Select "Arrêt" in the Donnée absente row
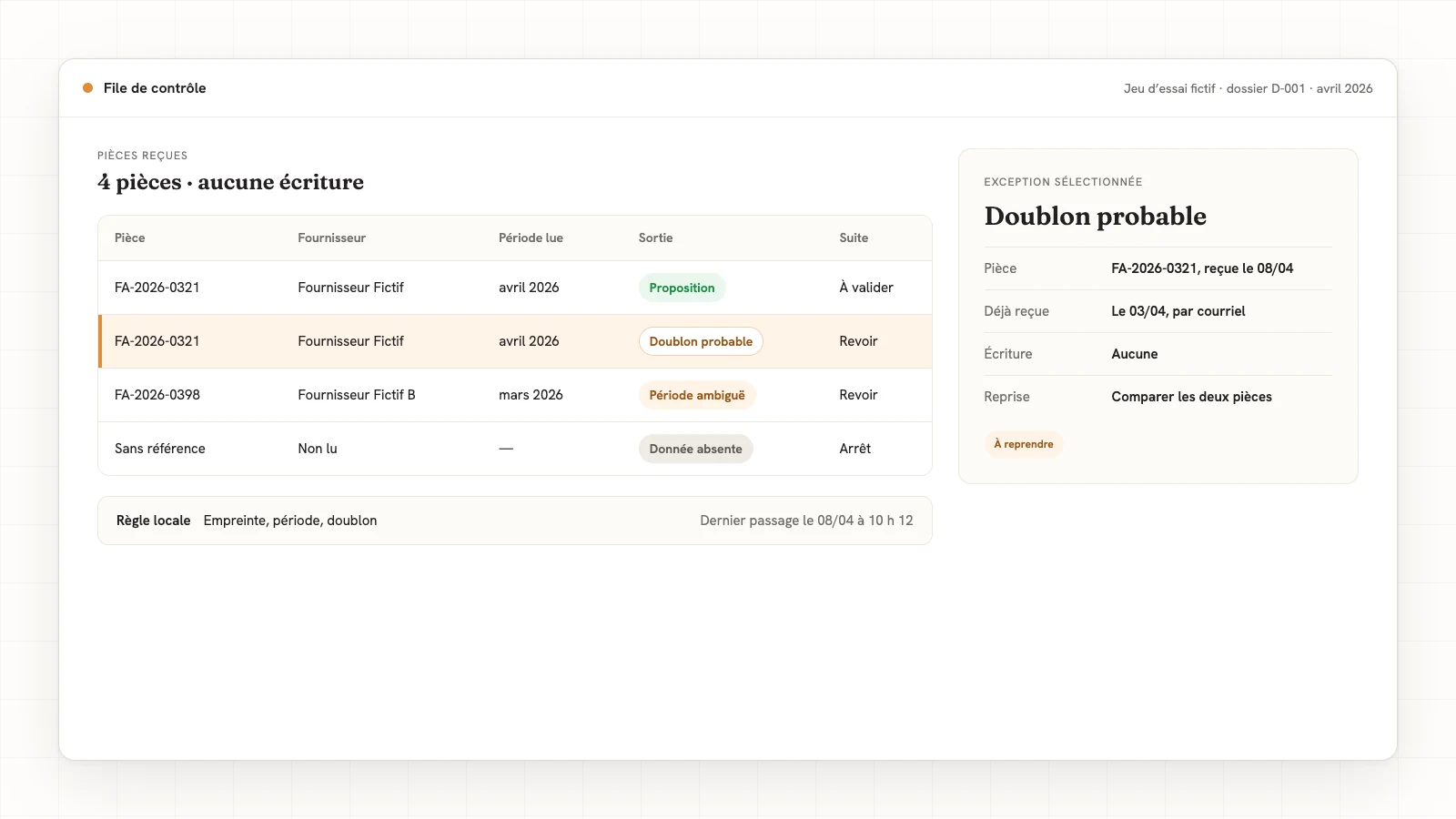1456x819 pixels. (855, 449)
